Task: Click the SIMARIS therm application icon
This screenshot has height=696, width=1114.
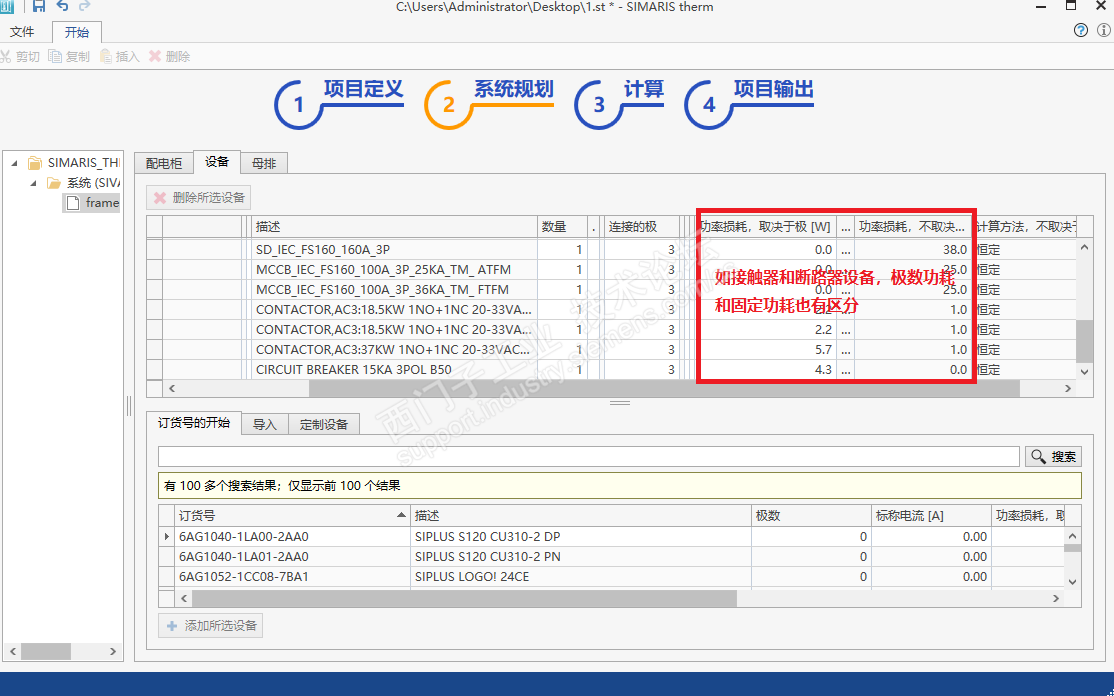Action: click(7, 6)
